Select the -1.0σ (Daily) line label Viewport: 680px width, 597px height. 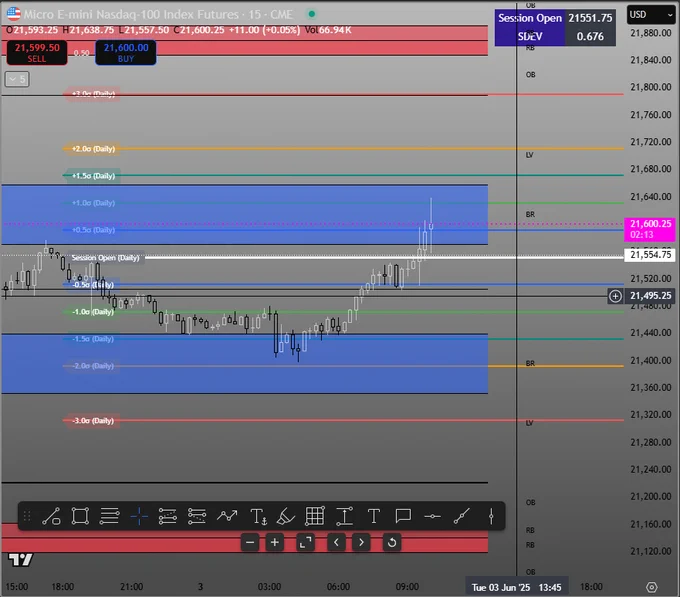tap(92, 312)
